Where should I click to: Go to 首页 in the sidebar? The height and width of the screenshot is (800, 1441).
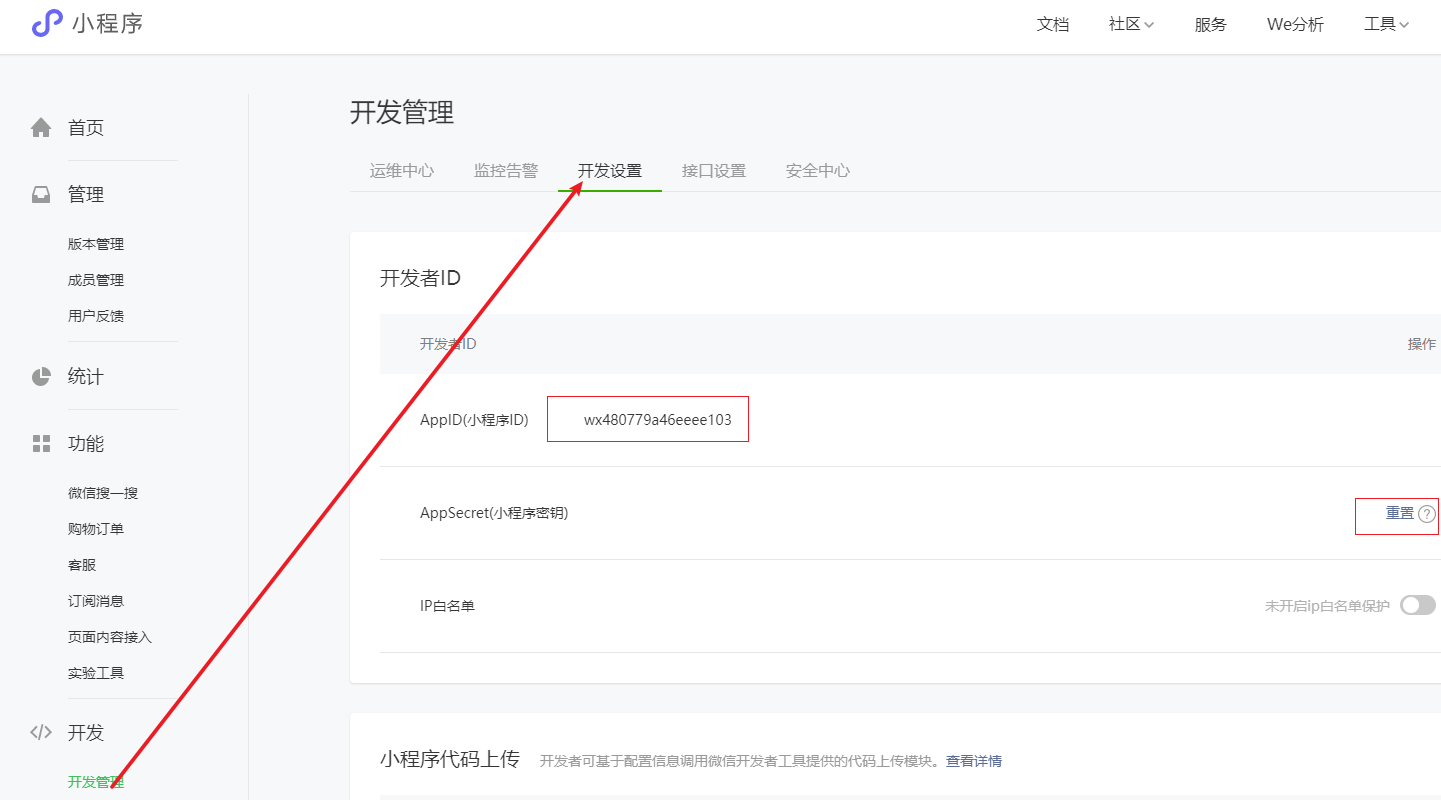(86, 128)
